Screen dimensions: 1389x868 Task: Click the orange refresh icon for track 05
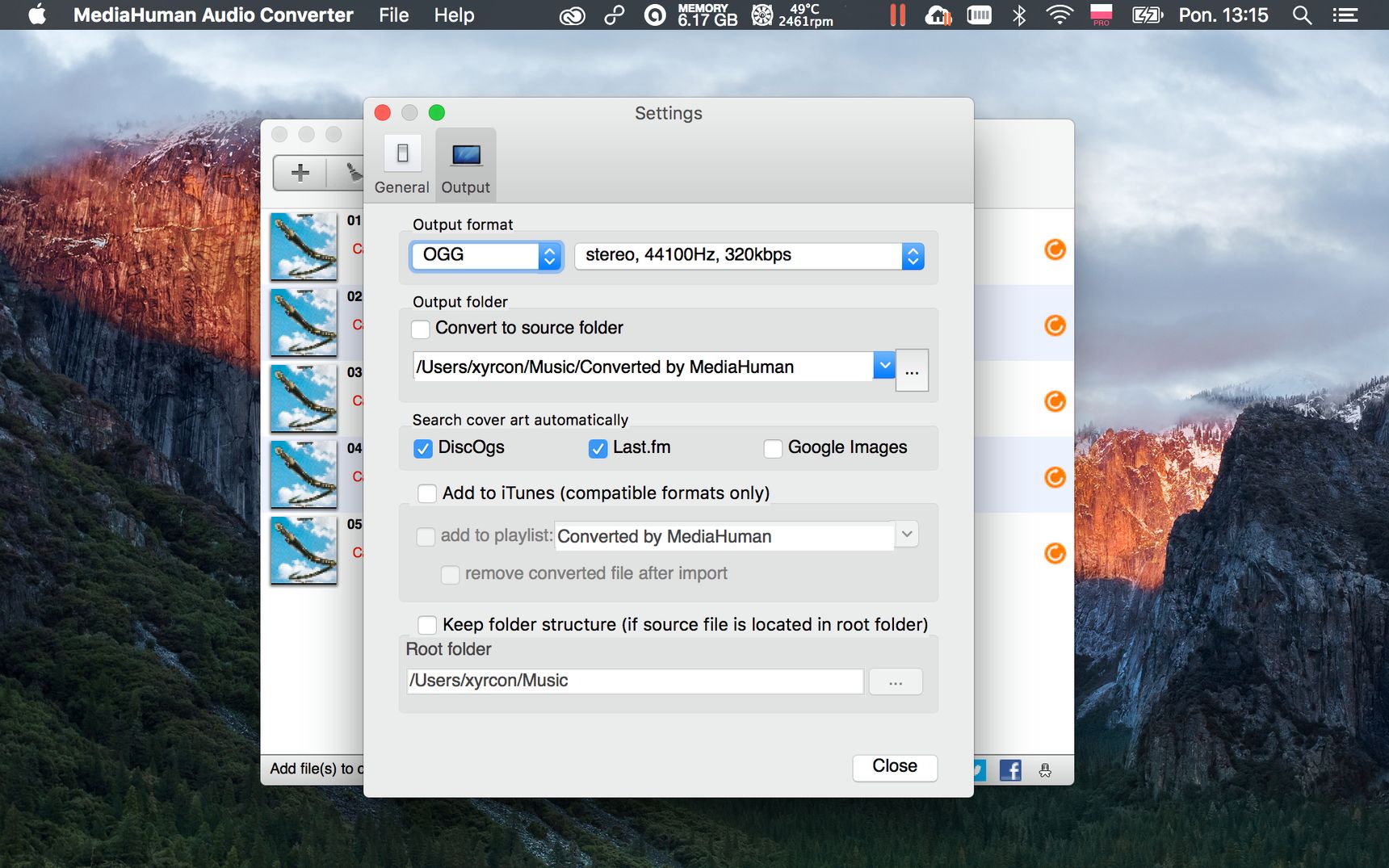pyautogui.click(x=1055, y=553)
